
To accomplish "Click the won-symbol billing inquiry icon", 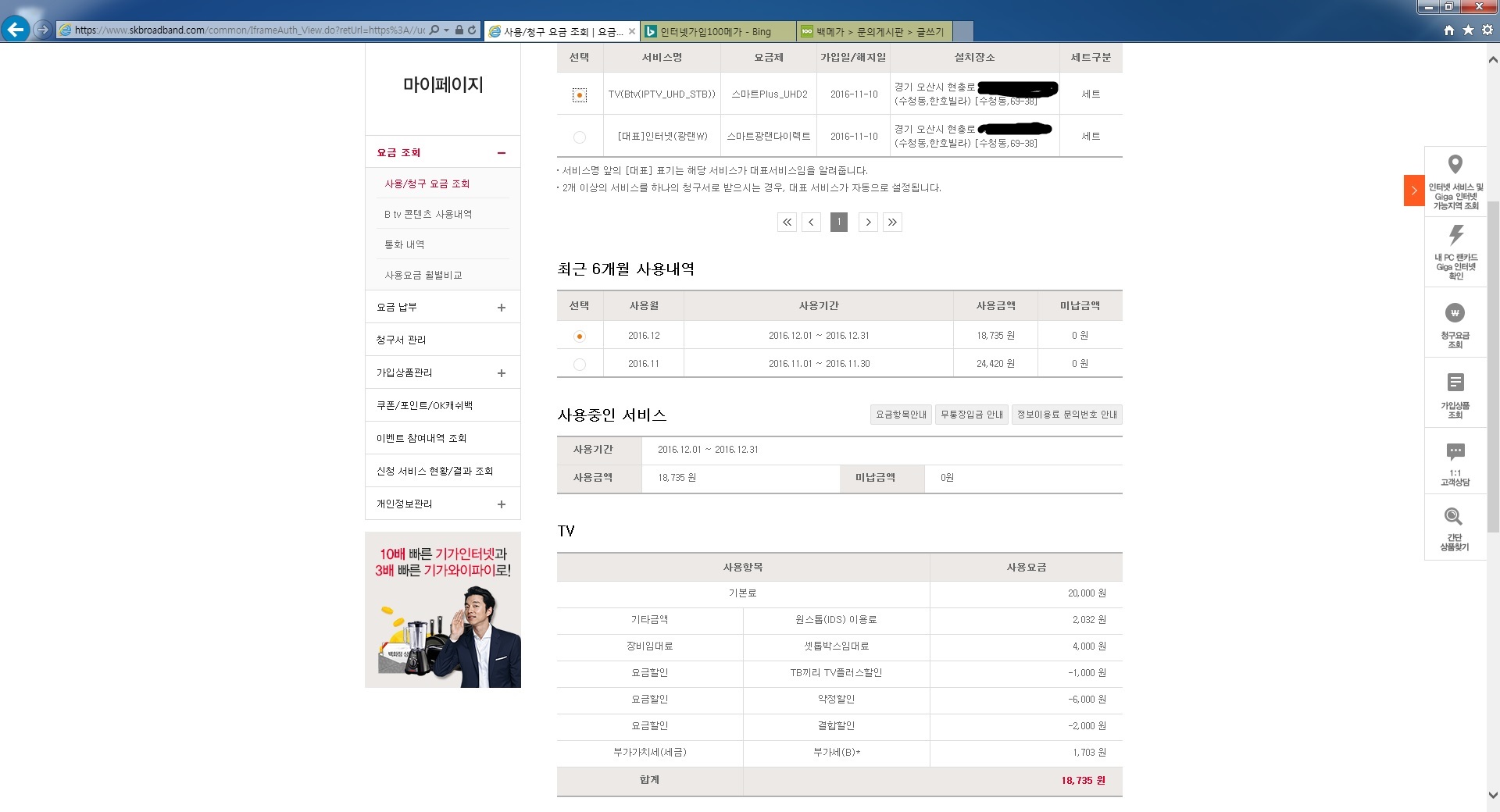I will click(x=1455, y=313).
